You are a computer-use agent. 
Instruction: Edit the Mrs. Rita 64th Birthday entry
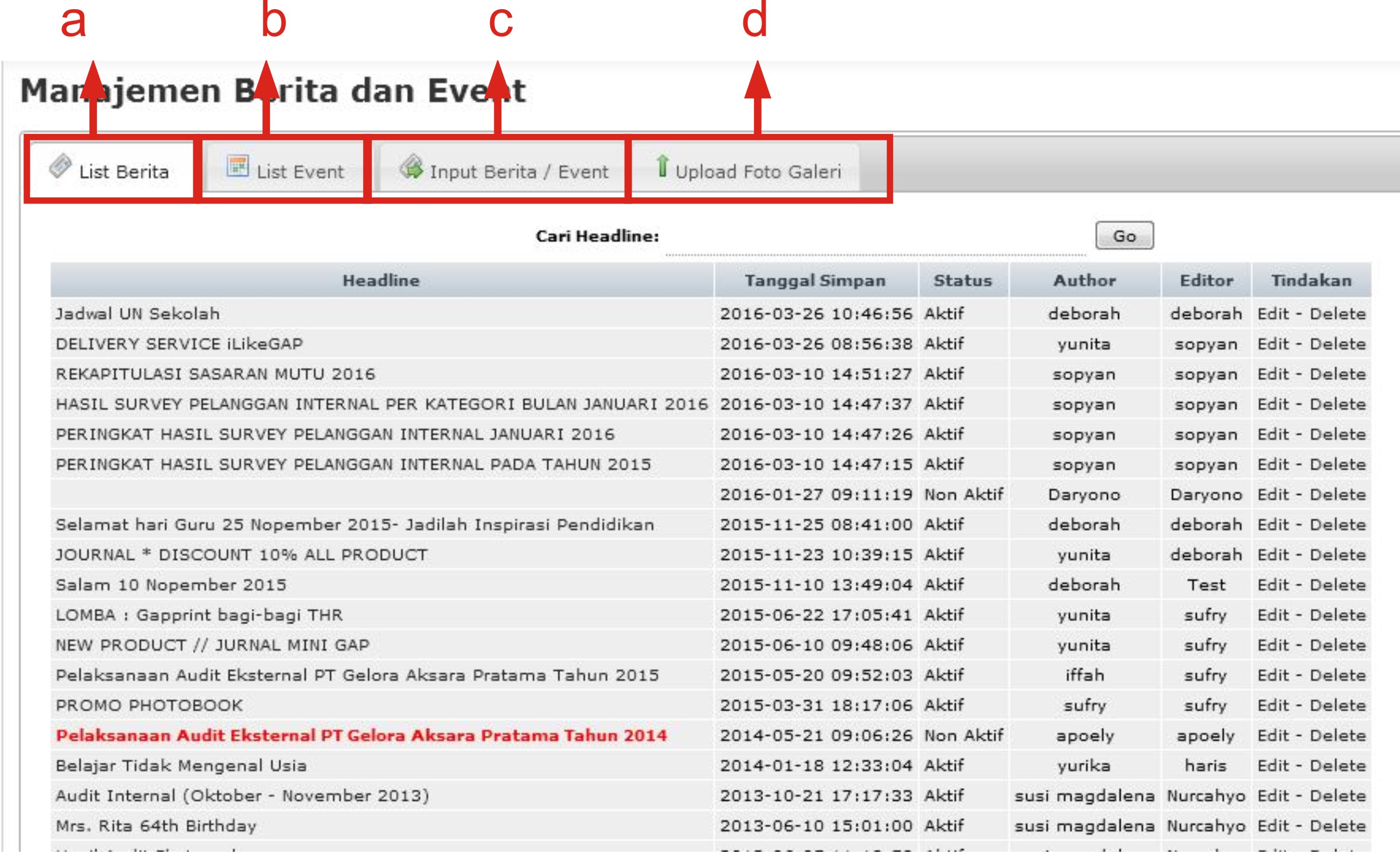(1273, 826)
